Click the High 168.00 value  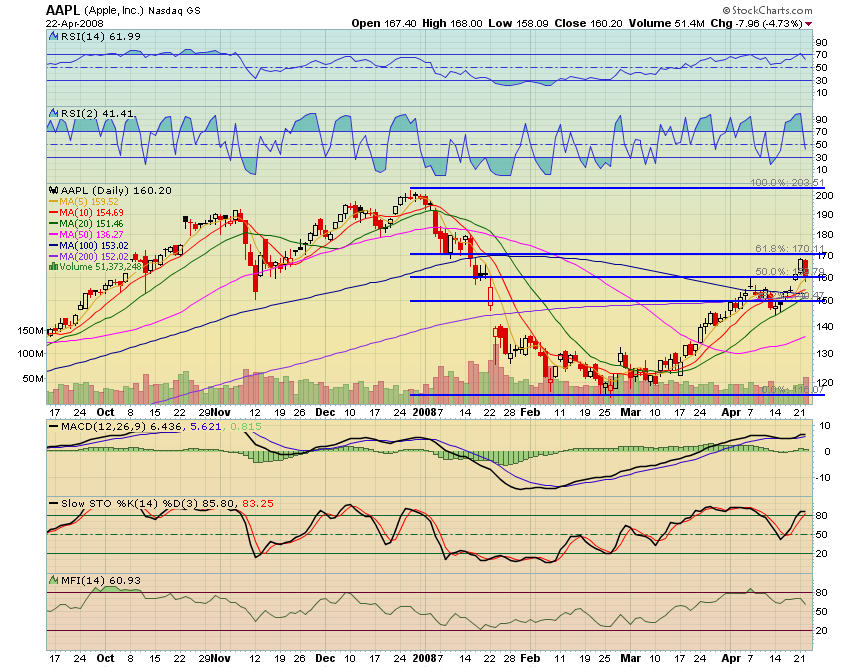pyautogui.click(x=452, y=23)
